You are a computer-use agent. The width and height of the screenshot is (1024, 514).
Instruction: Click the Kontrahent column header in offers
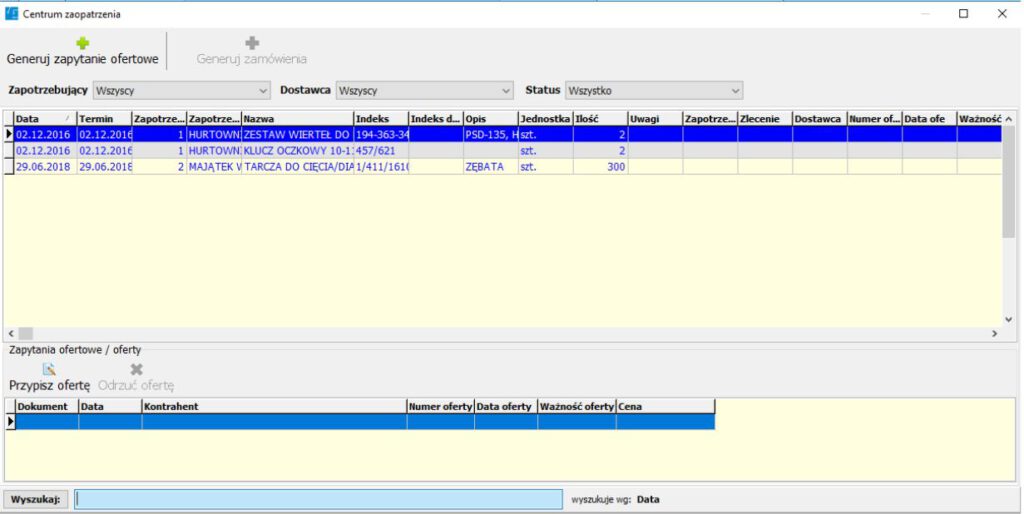(x=273, y=407)
